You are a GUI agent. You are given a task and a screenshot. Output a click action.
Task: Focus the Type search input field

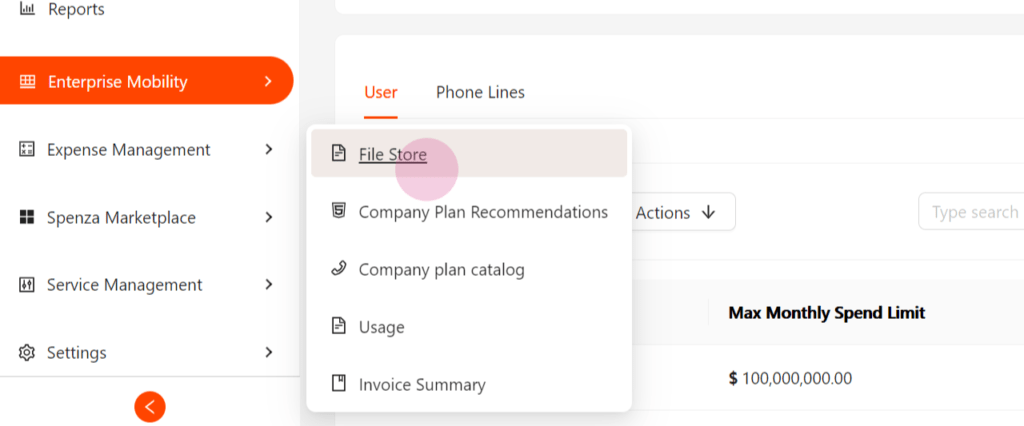(971, 212)
